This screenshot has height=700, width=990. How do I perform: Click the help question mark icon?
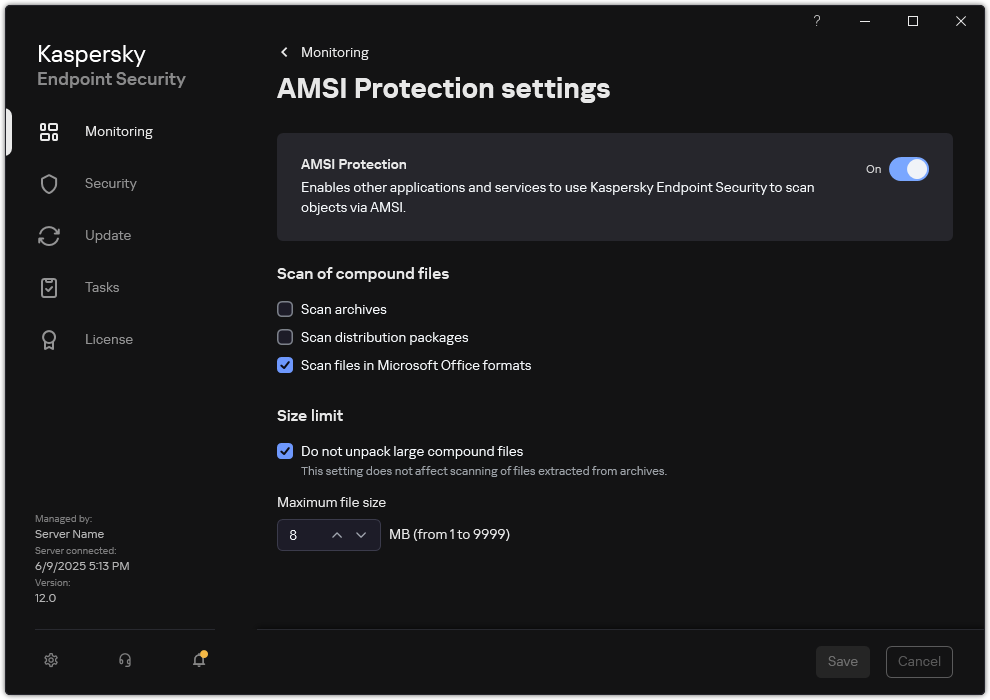(x=816, y=20)
